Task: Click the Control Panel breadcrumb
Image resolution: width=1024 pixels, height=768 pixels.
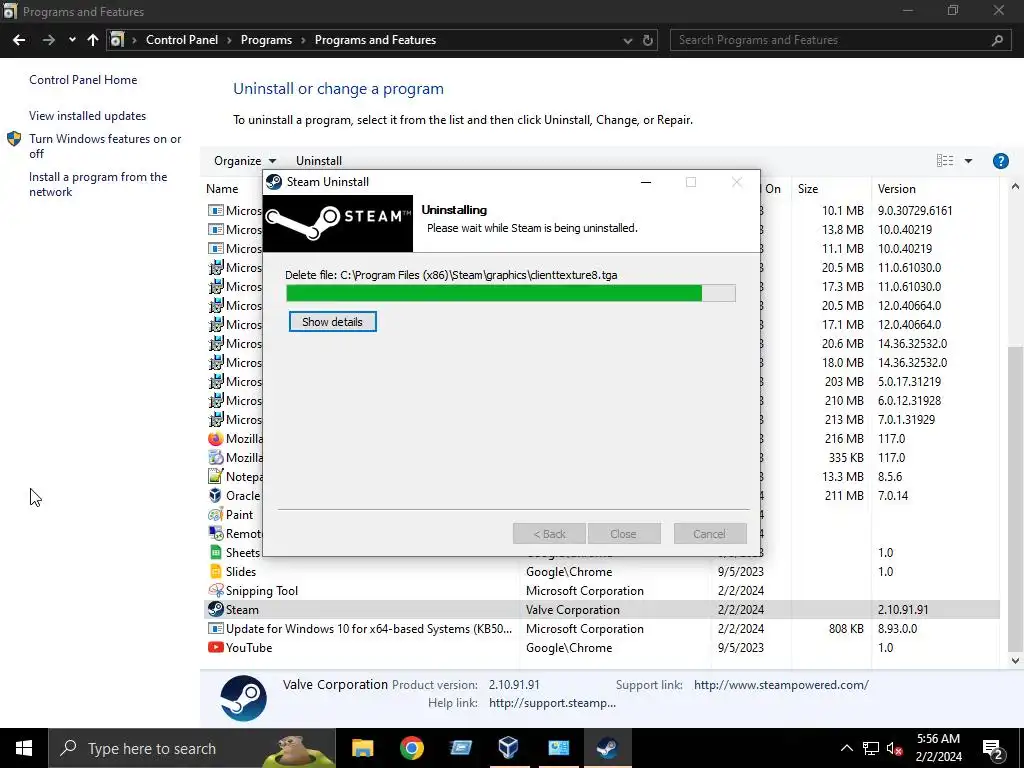Action: (x=182, y=40)
